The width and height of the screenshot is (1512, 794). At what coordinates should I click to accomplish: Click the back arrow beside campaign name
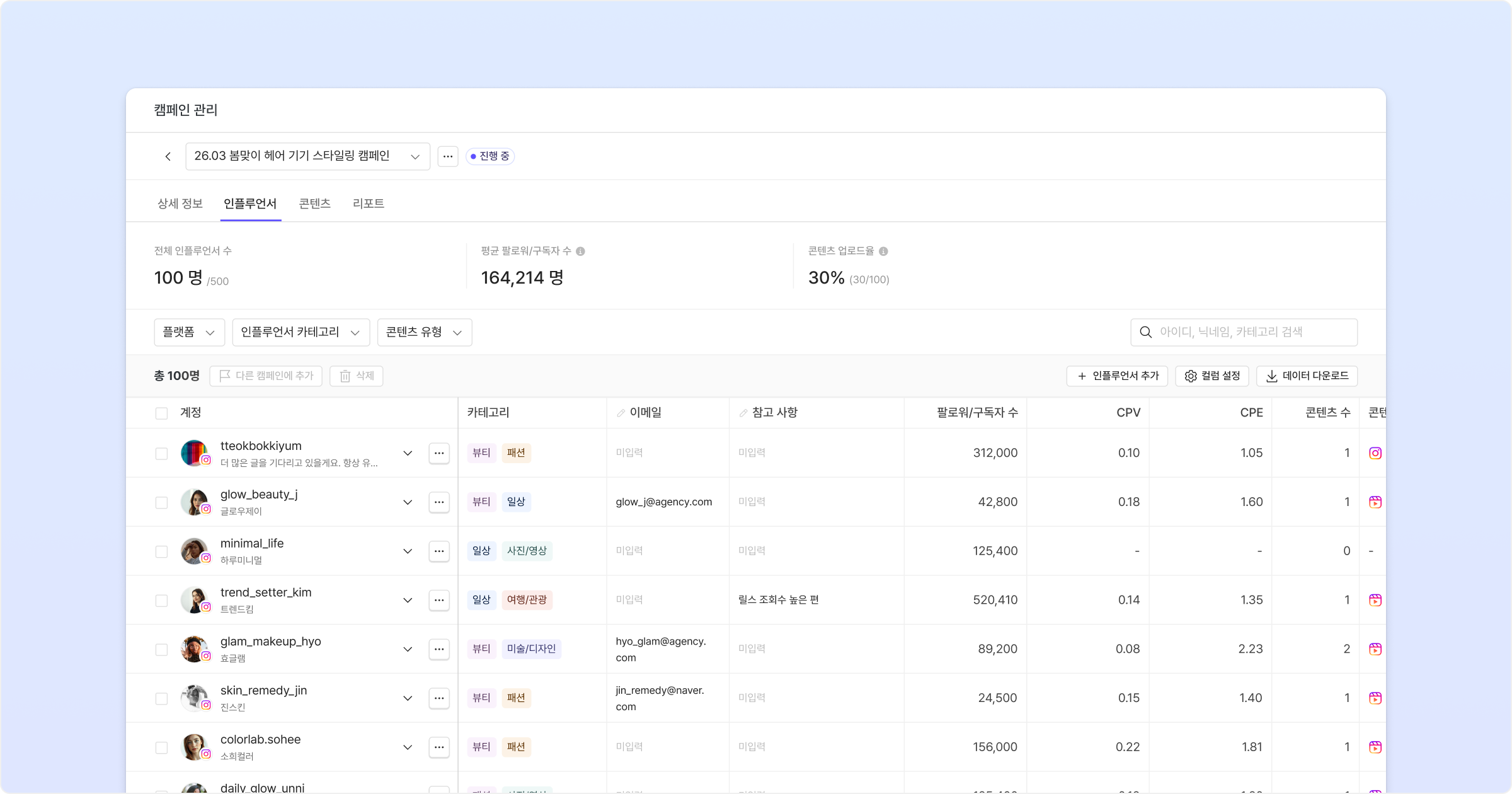coord(168,156)
